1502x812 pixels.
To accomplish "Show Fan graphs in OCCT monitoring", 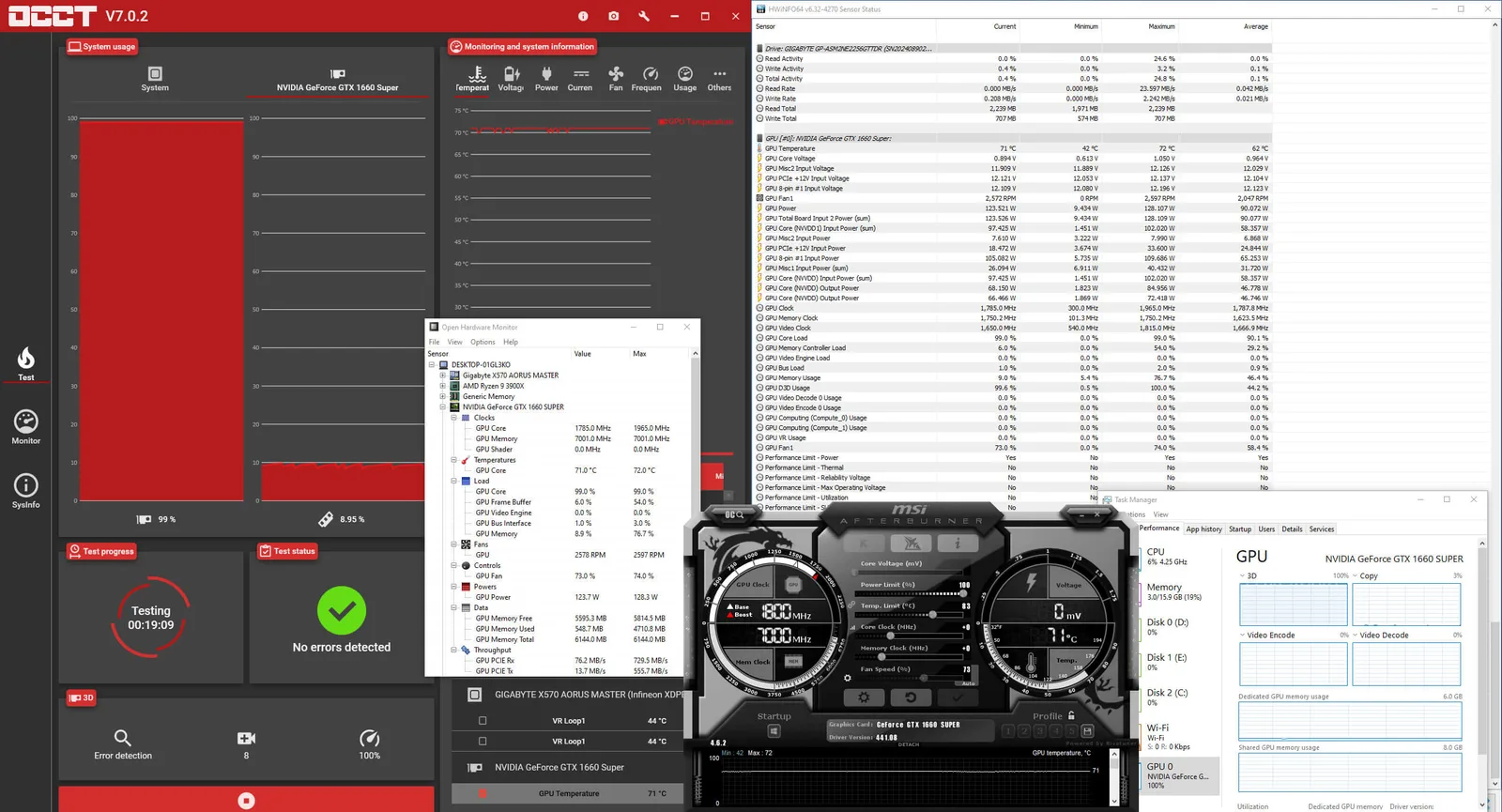I will point(616,79).
